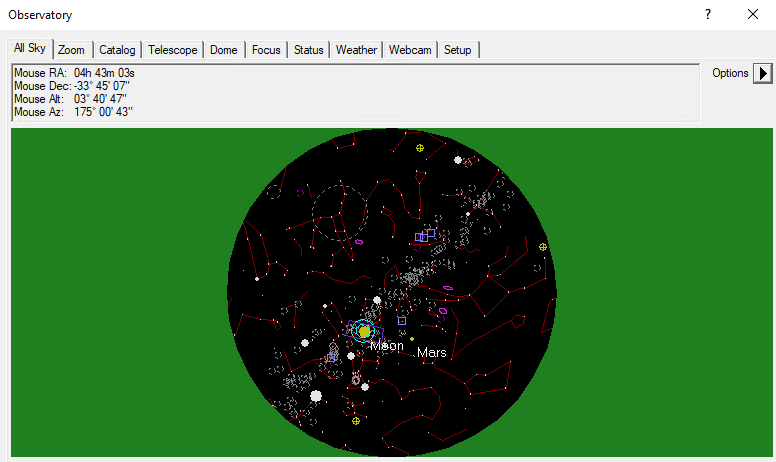Select the Telescope tab
Image resolution: width=776 pixels, height=462 pixels.
click(173, 50)
